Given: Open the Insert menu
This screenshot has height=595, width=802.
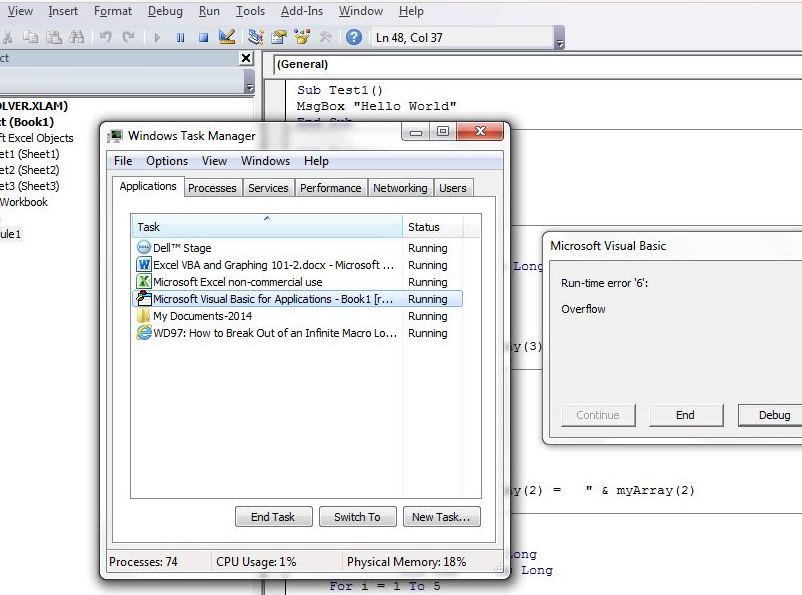Looking at the screenshot, I should click(63, 11).
